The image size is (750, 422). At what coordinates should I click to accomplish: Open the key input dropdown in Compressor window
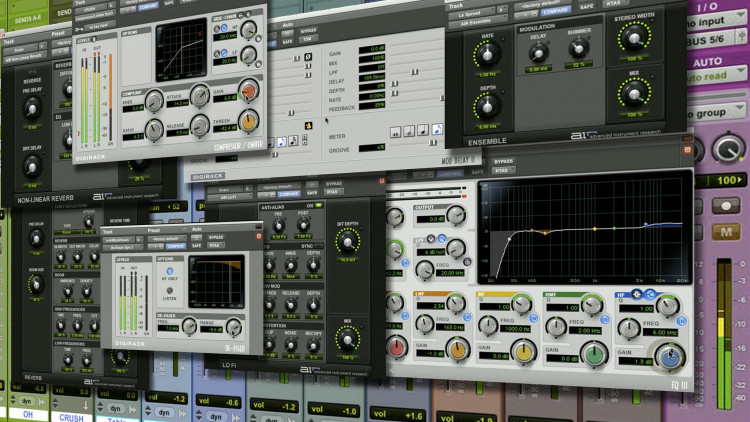(99, 24)
